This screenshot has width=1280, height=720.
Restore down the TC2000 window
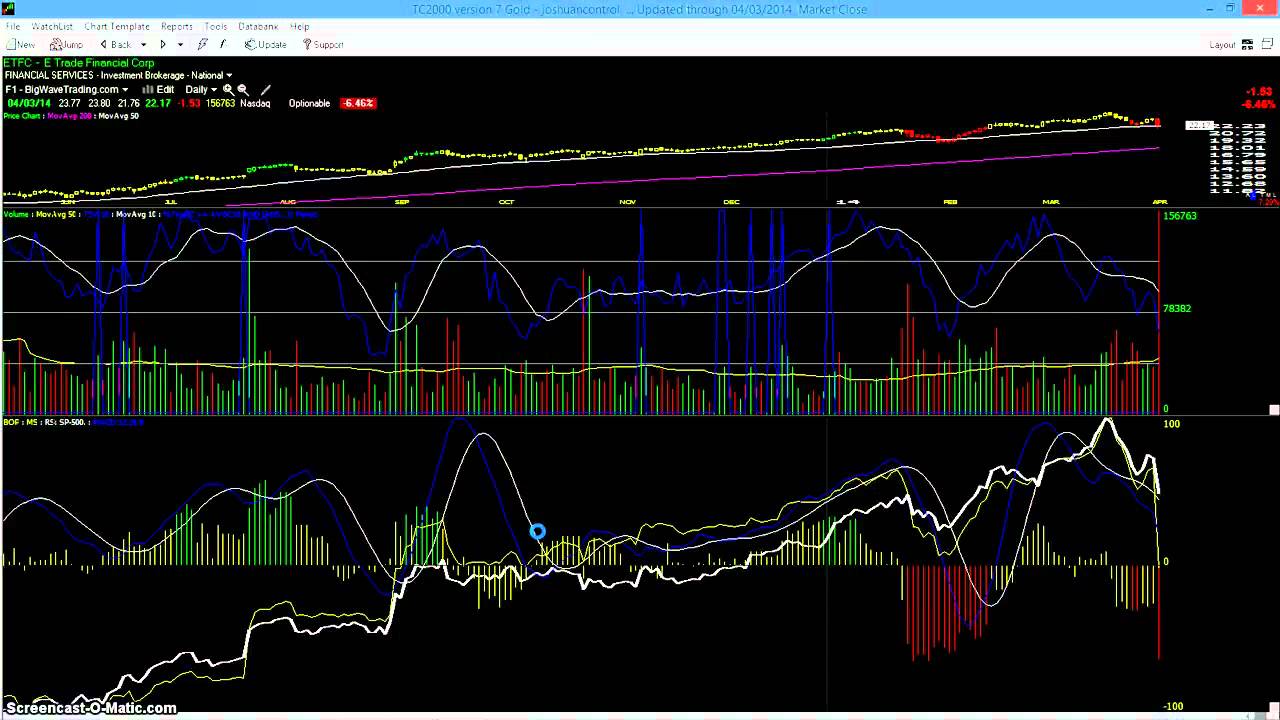pyautogui.click(x=1230, y=9)
